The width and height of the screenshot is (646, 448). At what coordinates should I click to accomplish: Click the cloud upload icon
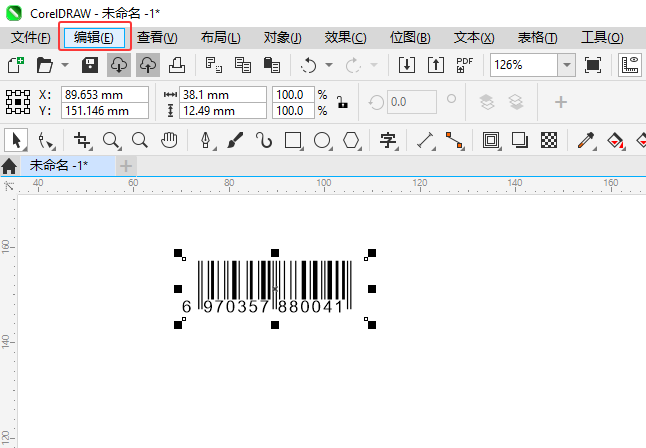(148, 65)
